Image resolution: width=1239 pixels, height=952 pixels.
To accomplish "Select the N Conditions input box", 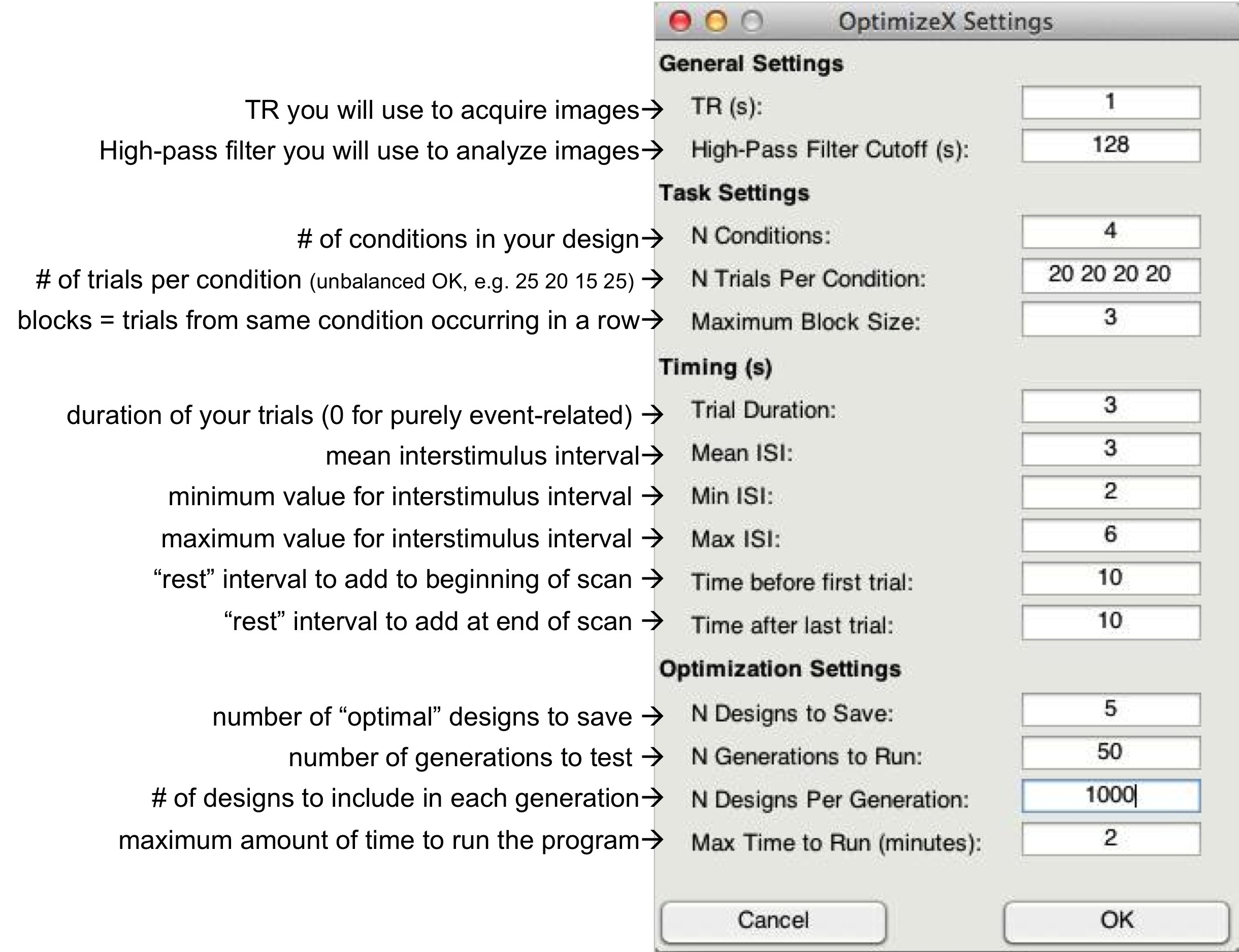I will coord(1111,232).
